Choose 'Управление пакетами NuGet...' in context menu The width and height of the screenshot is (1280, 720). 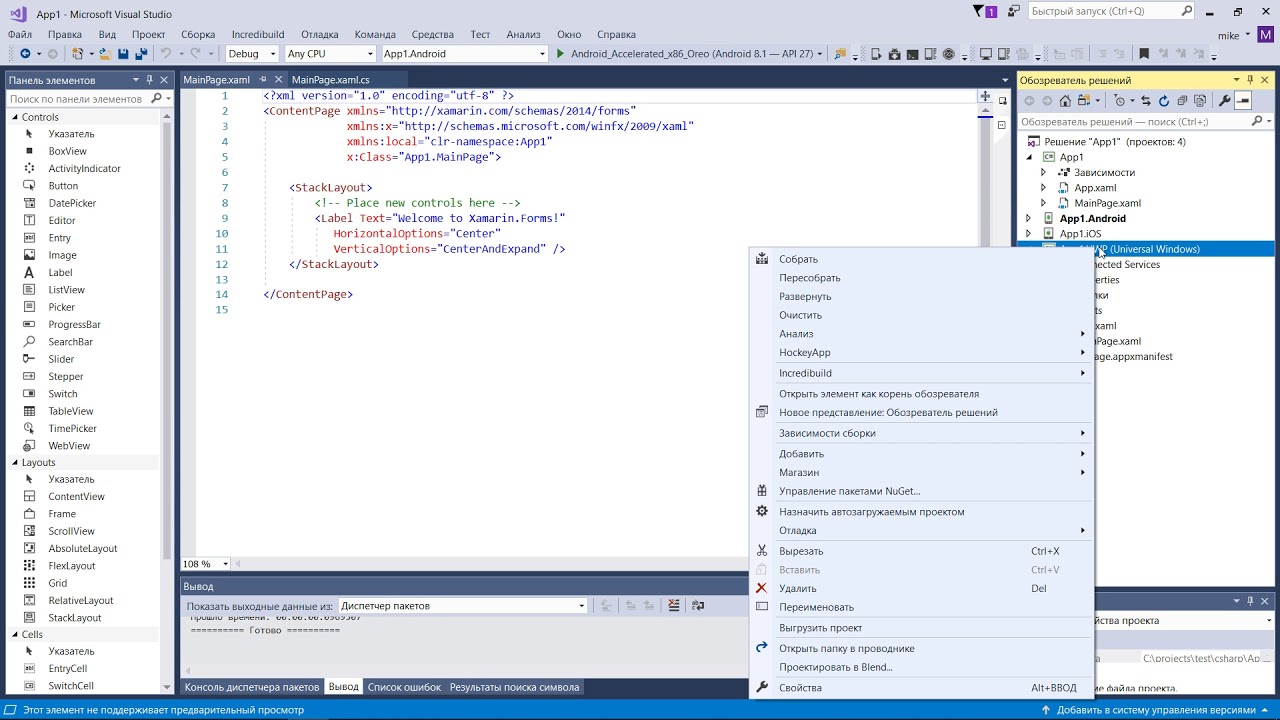pyautogui.click(x=920, y=491)
